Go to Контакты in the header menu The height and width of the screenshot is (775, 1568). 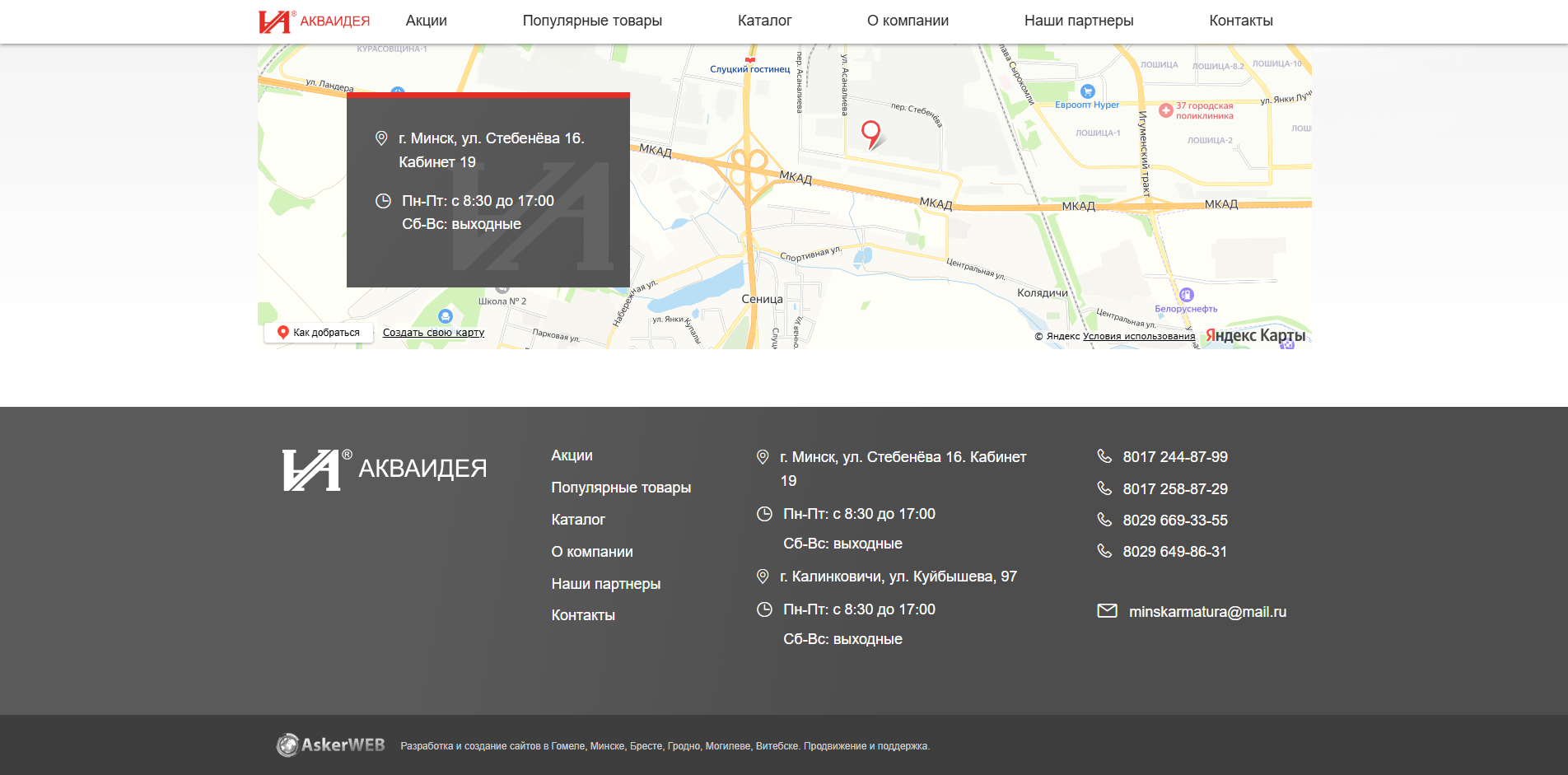point(1241,21)
